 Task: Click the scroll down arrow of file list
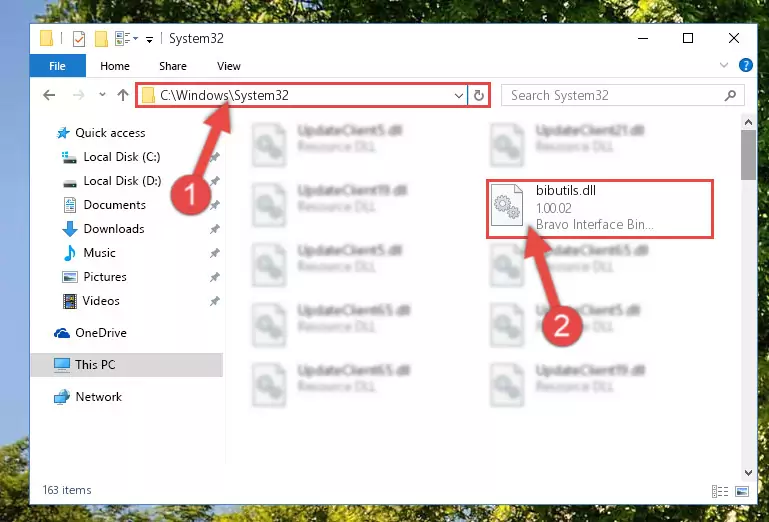(x=748, y=473)
